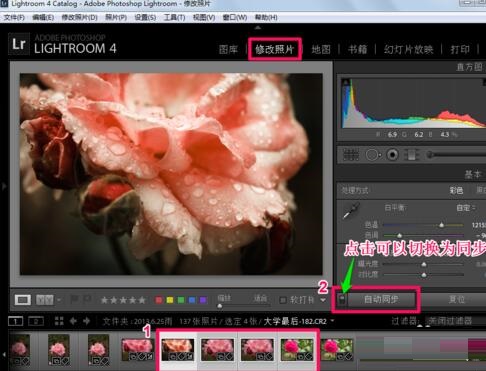Toggle the auto sync switch
This screenshot has width=486, height=371.
click(342, 299)
